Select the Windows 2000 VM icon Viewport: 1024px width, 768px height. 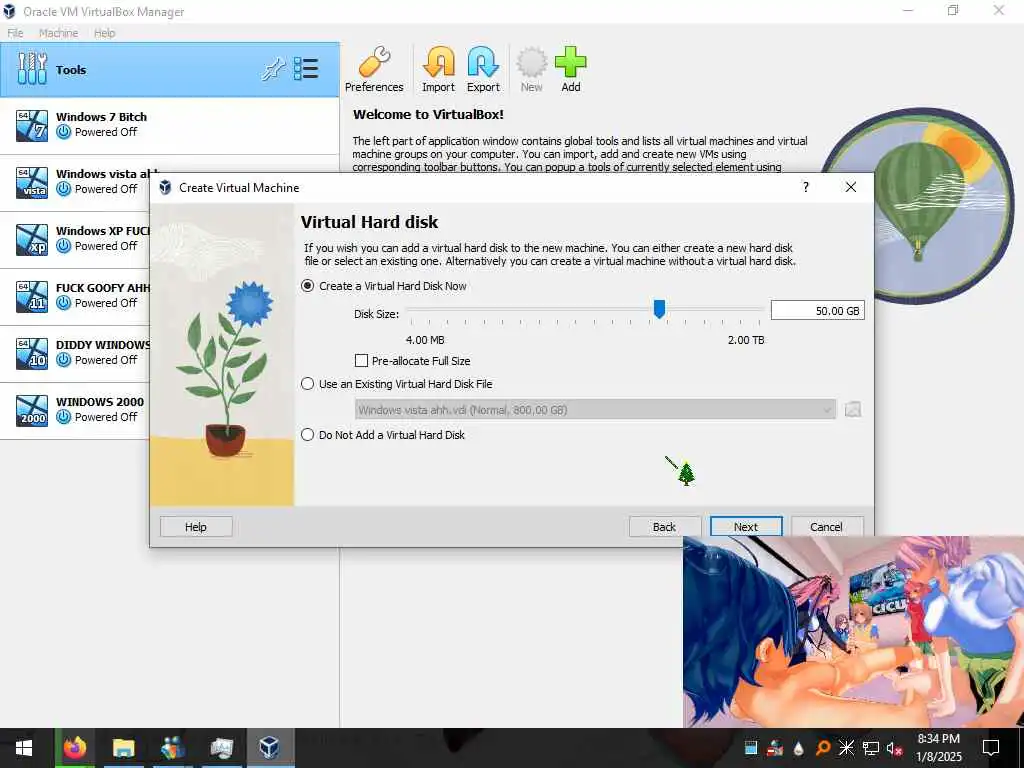32,410
